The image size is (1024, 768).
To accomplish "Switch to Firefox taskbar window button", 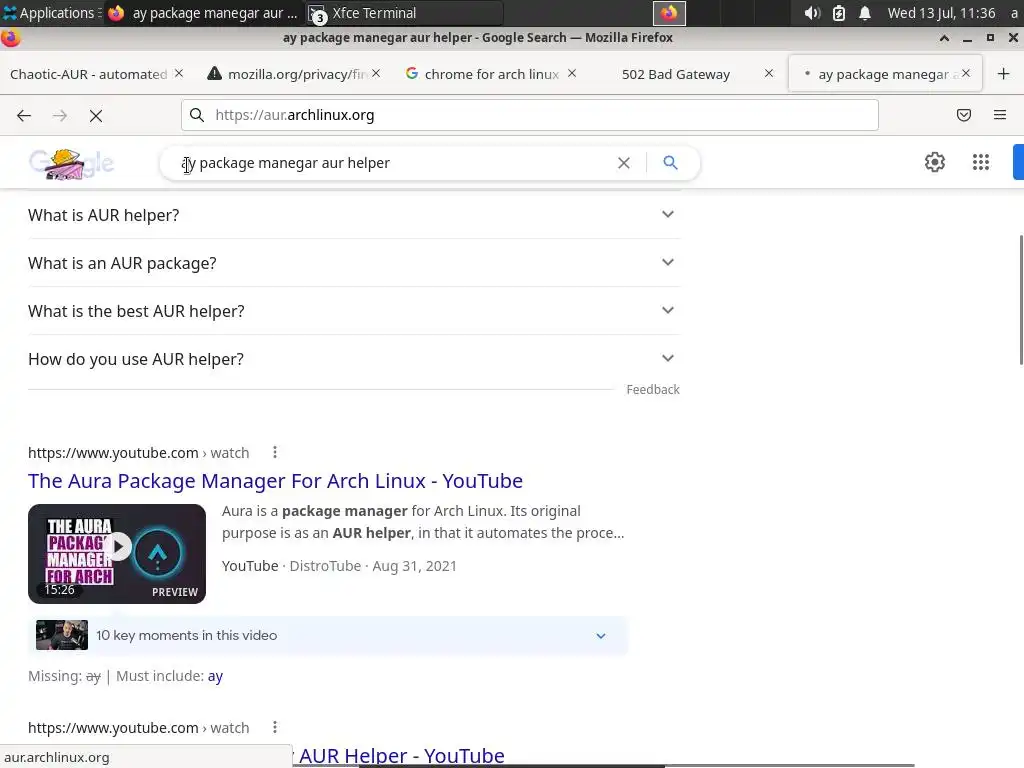I will (204, 13).
